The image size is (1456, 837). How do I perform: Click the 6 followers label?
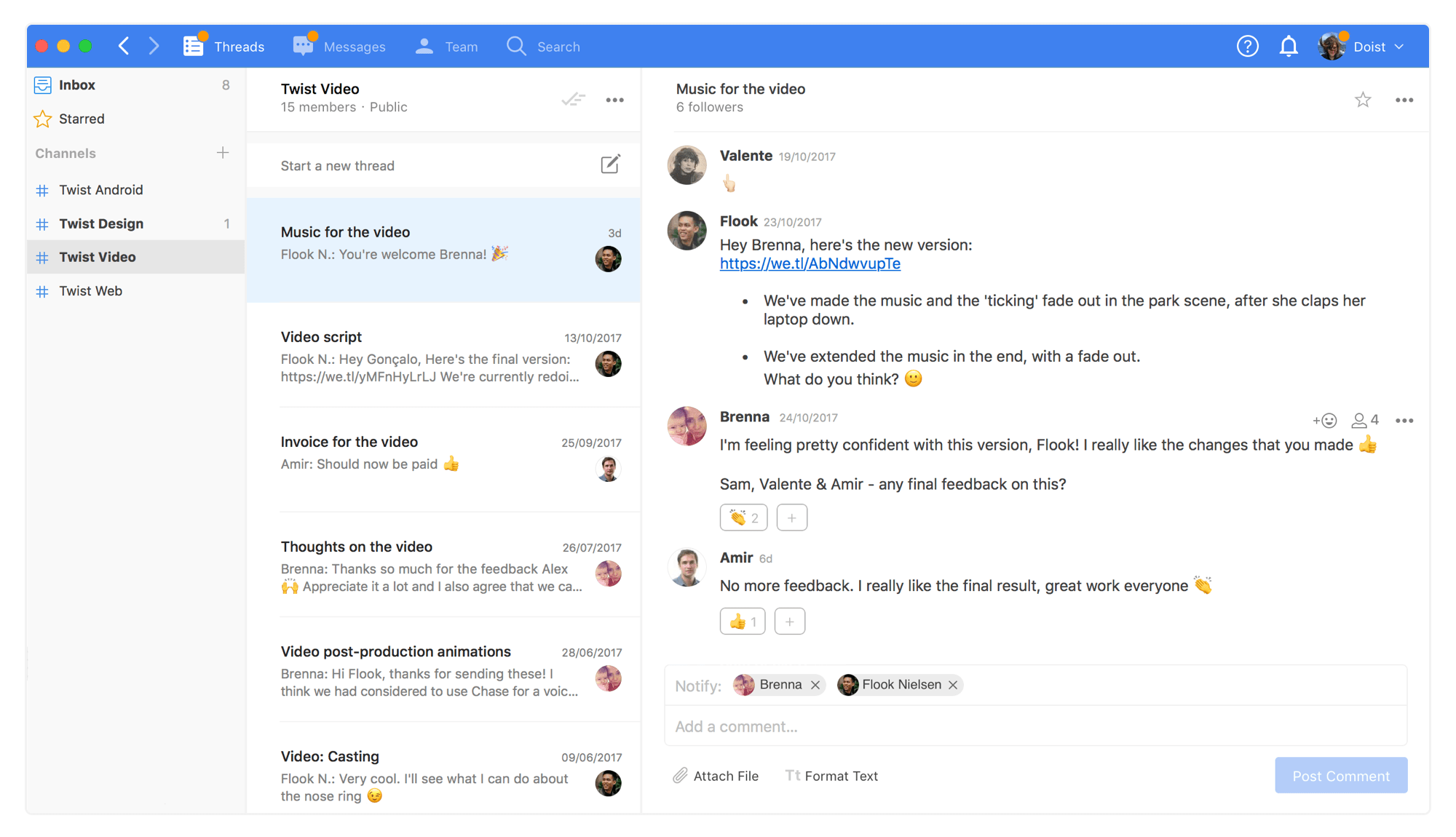tap(710, 107)
